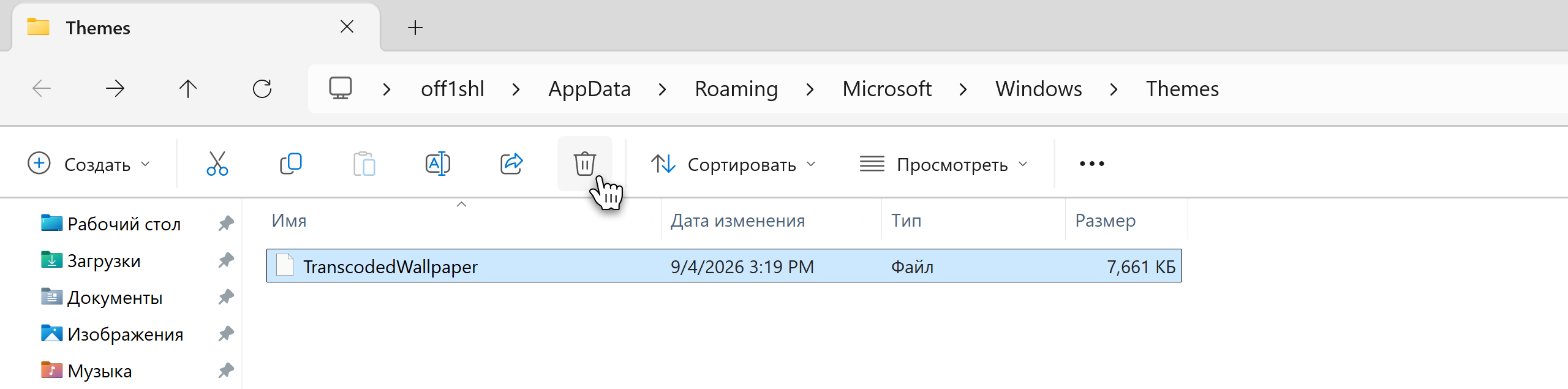Click the Share icon
Screen dimensions: 1568x389
click(x=511, y=164)
